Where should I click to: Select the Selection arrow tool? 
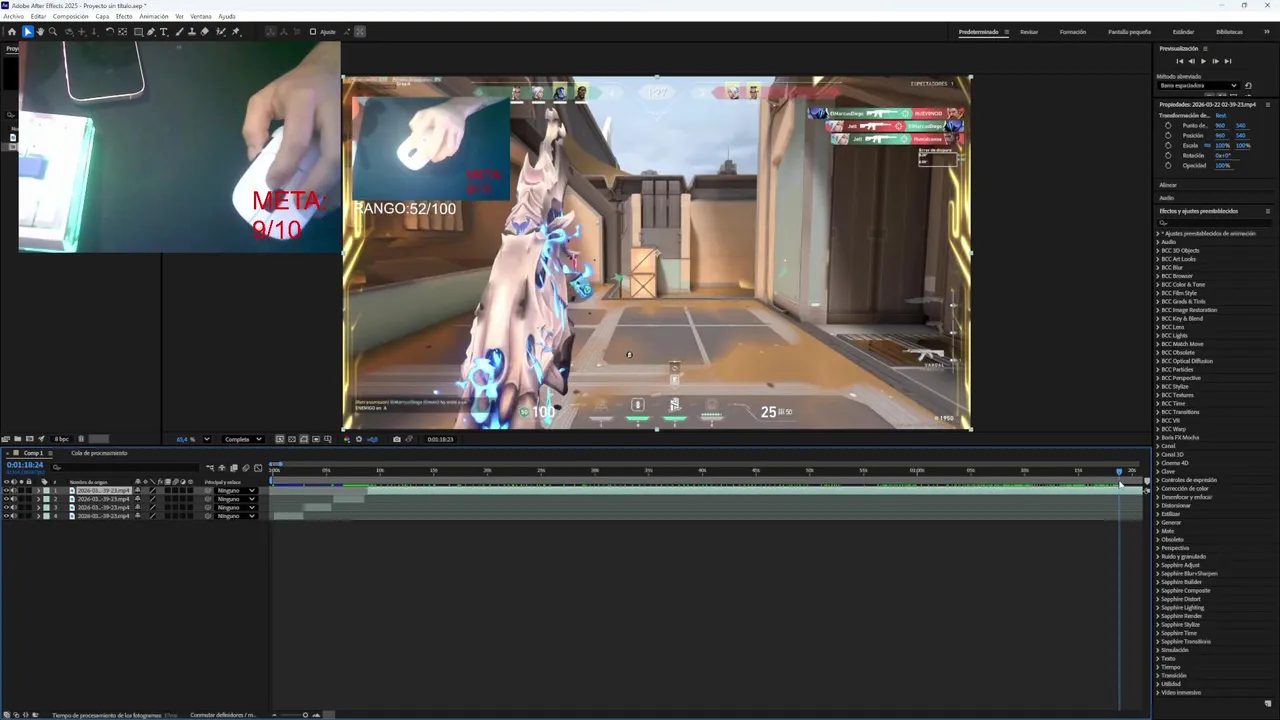pos(28,32)
